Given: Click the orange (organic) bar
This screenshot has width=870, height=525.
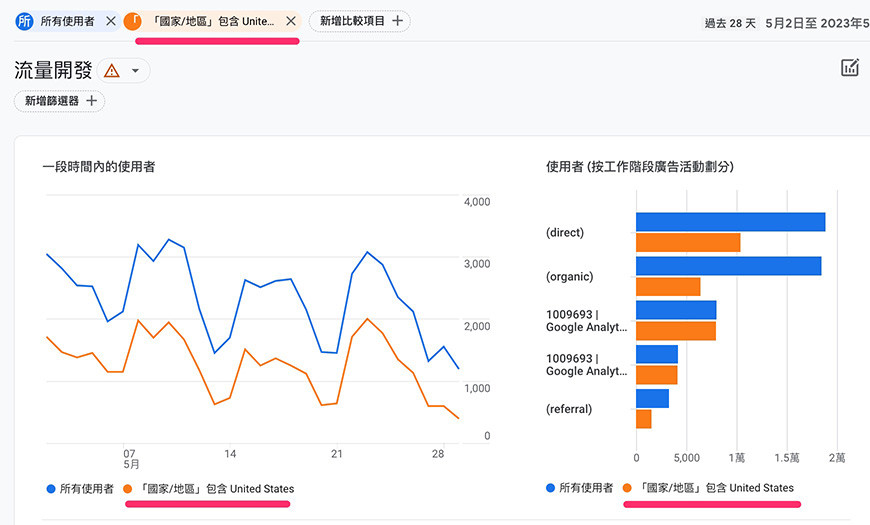Looking at the screenshot, I should [668, 287].
